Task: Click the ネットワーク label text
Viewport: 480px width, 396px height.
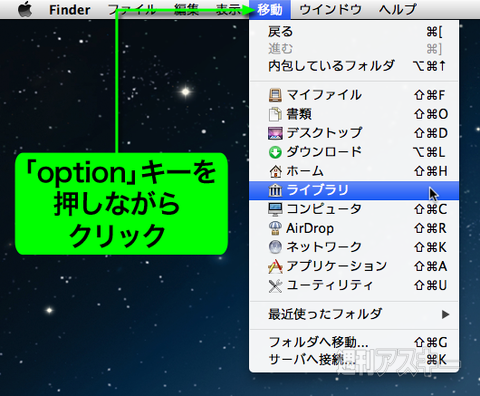Action: pyautogui.click(x=324, y=247)
